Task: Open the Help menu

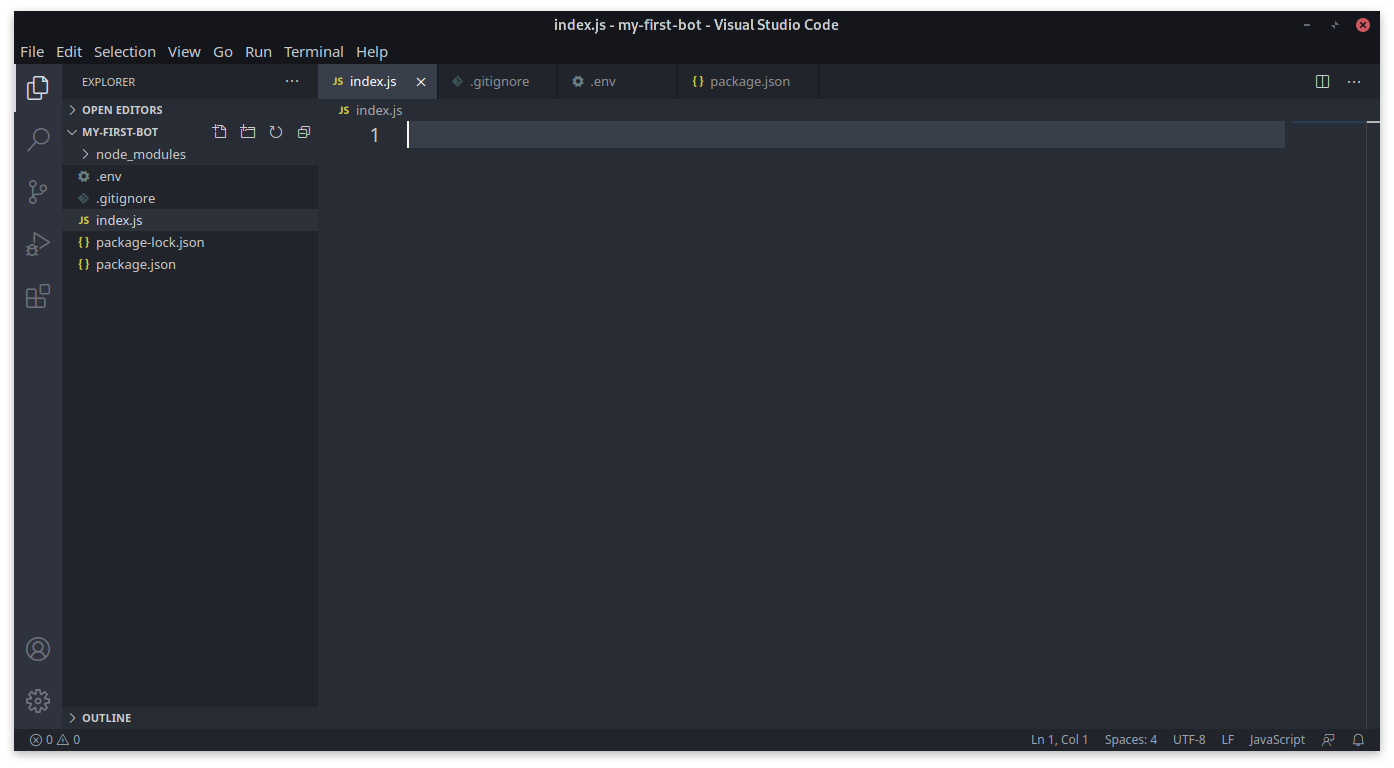Action: (372, 52)
